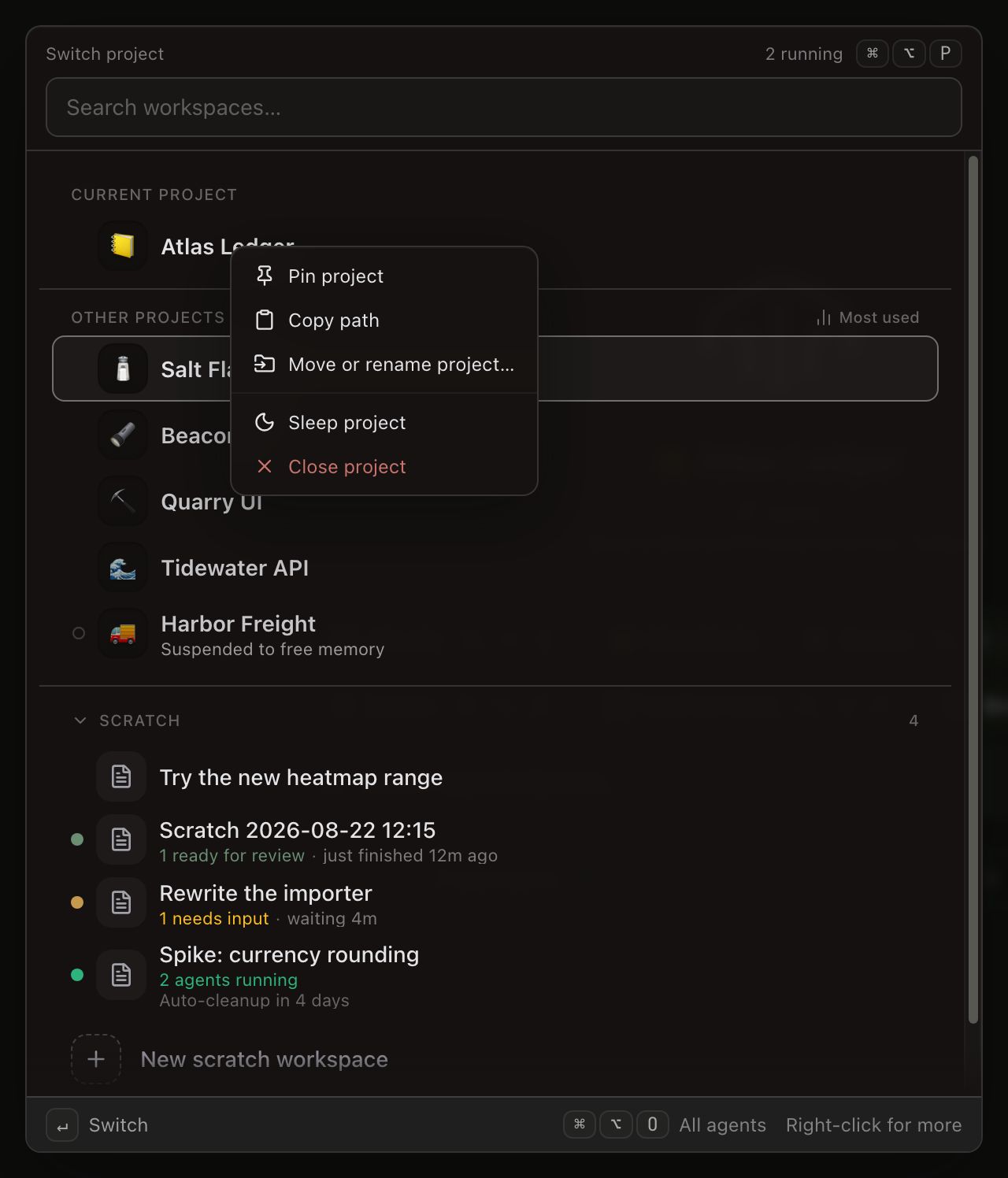Click the All agents shortcut label
The width and height of the screenshot is (1008, 1178).
pos(722,1125)
